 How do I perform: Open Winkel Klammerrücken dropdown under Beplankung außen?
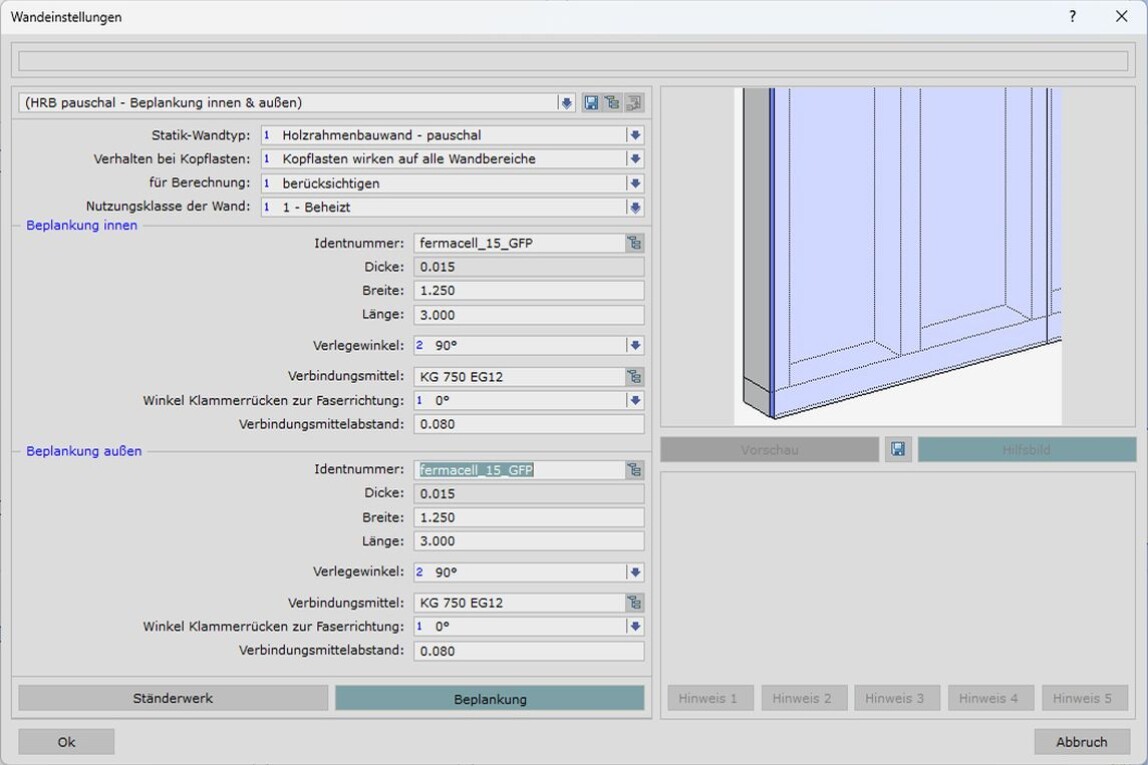click(x=635, y=627)
